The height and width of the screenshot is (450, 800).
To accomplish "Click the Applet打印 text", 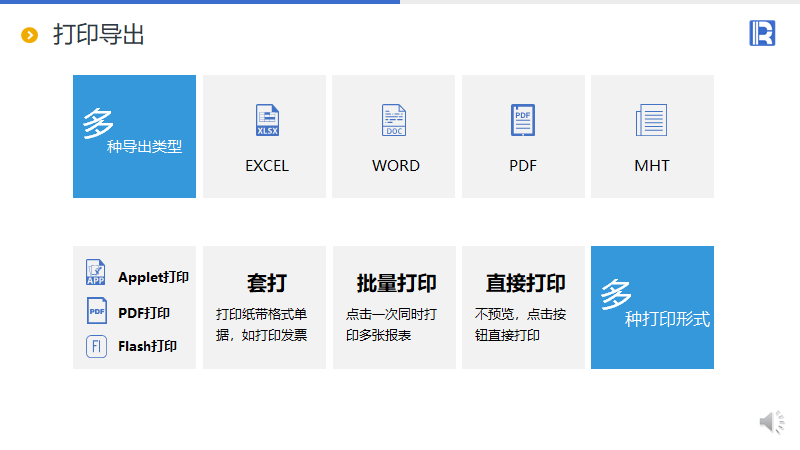I will [x=154, y=277].
